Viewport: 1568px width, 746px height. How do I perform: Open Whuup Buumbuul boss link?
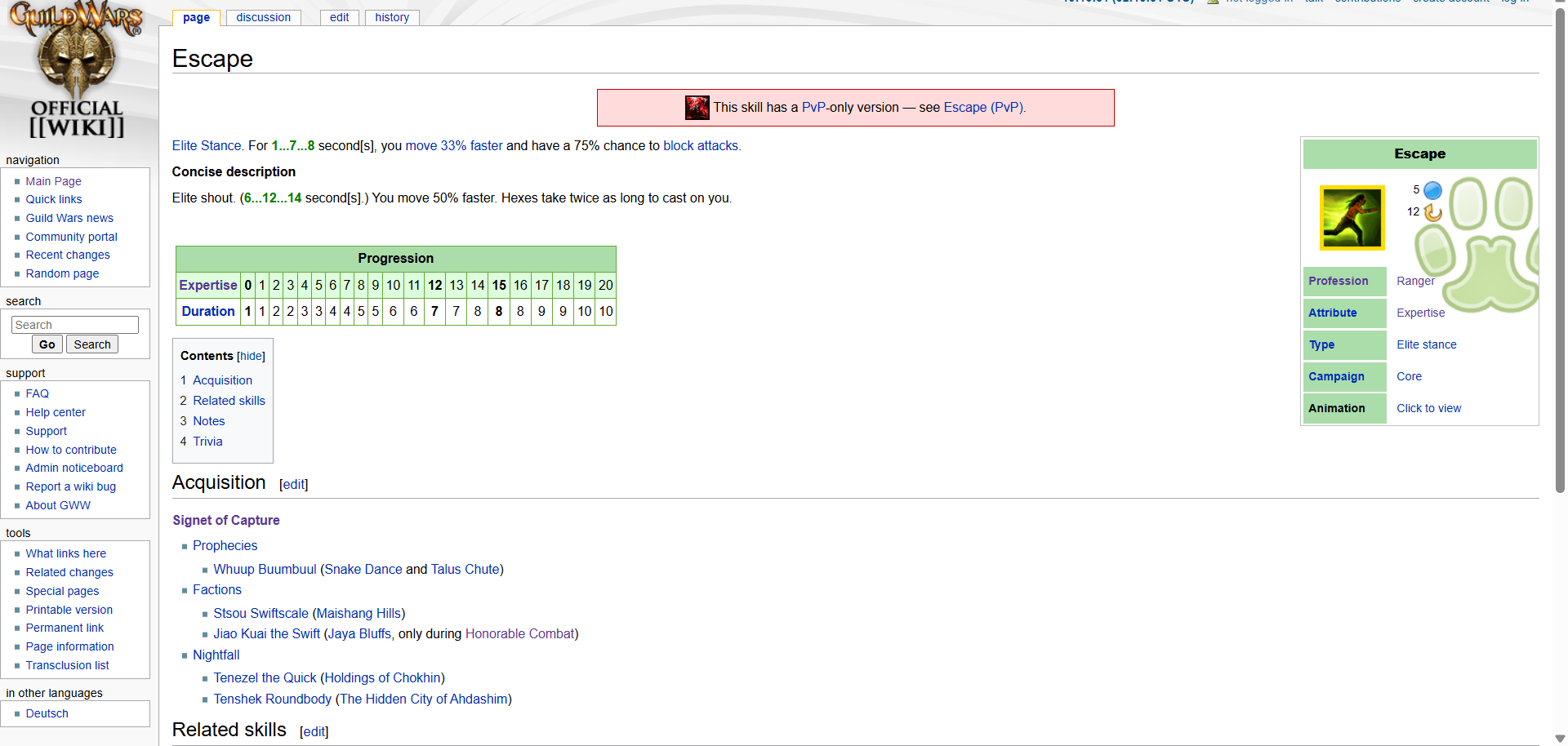(265, 569)
